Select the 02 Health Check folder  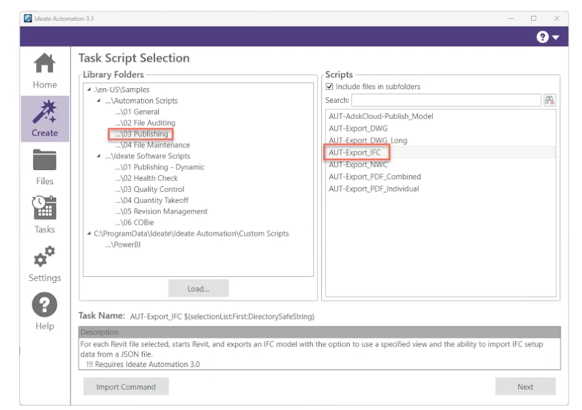146,178
